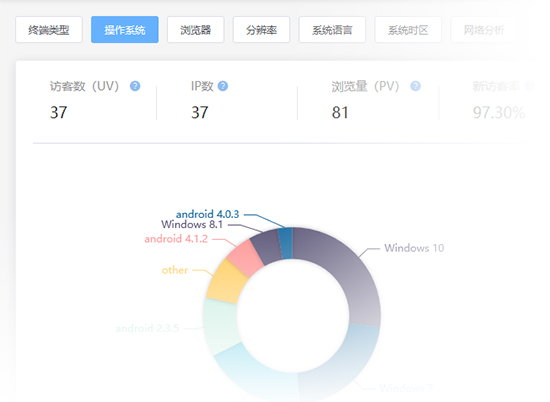Select the 操作系统 tab
The width and height of the screenshot is (550, 402).
(125, 30)
